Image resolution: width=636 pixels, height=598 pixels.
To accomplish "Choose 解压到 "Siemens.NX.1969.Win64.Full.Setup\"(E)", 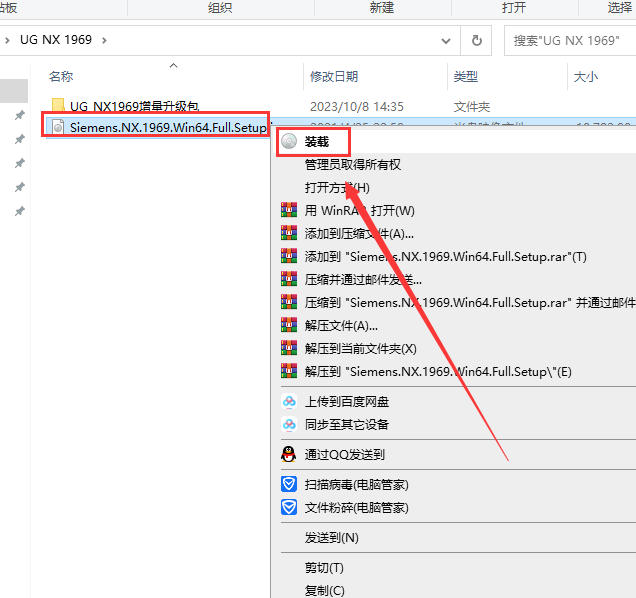I will click(438, 372).
